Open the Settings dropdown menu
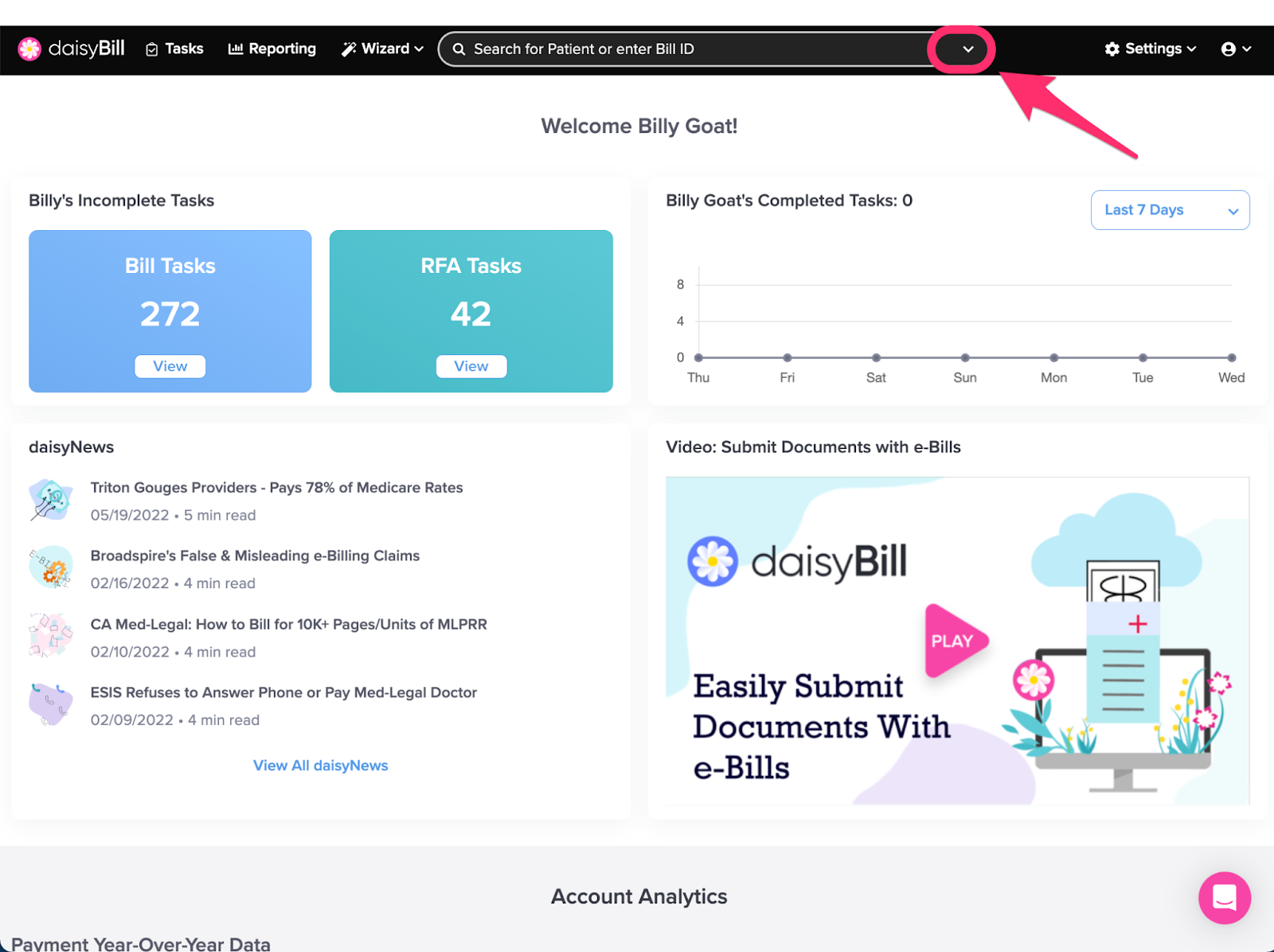The height and width of the screenshot is (952, 1274). click(1151, 49)
